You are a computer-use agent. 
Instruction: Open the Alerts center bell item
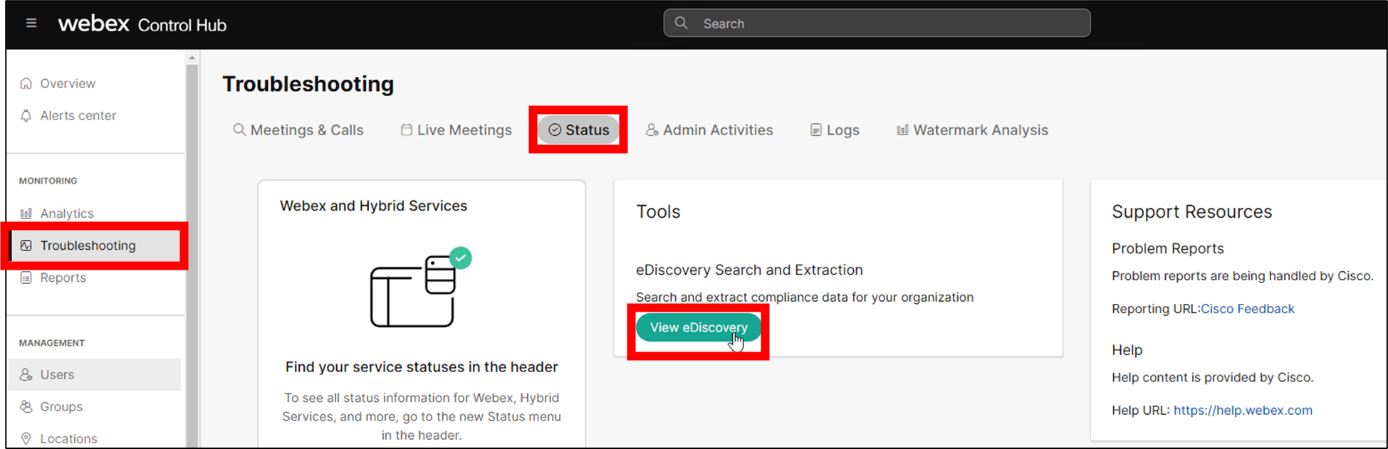coord(77,116)
